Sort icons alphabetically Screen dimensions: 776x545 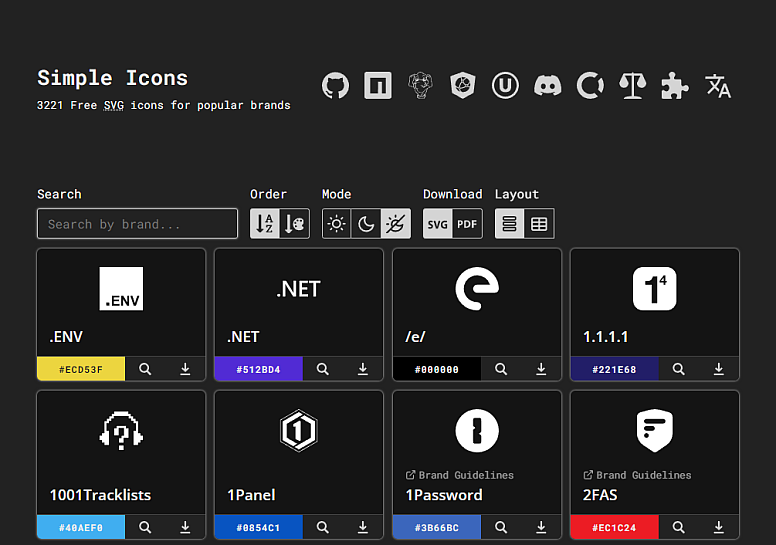tap(265, 224)
